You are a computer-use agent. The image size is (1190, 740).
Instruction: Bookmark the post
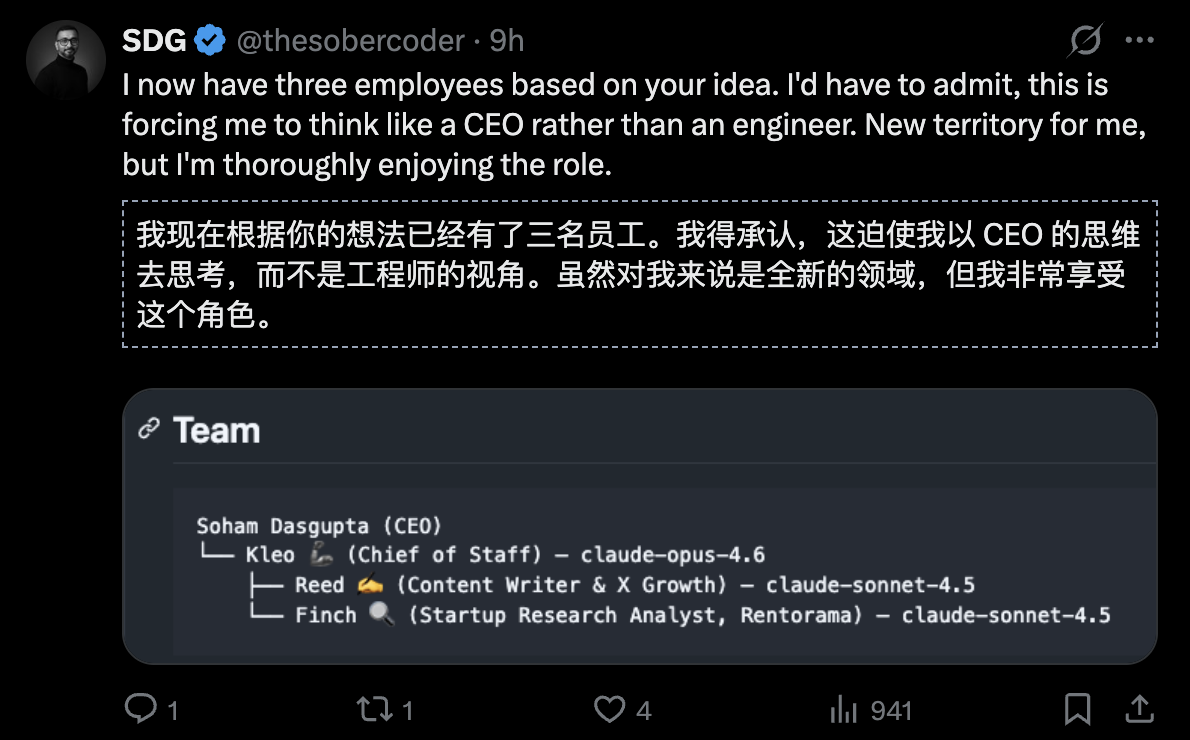pyautogui.click(x=1080, y=709)
